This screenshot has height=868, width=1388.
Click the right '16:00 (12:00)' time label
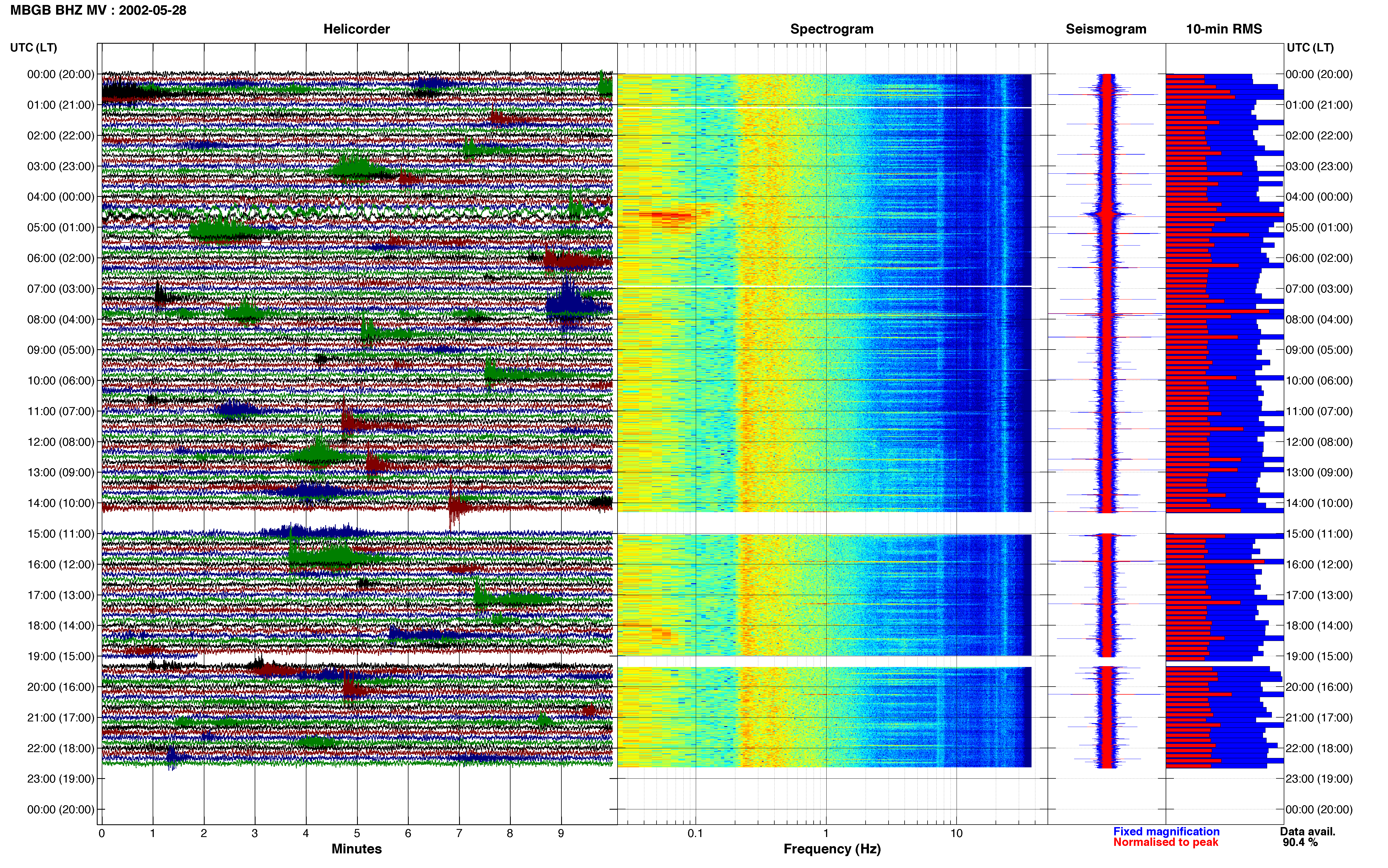pyautogui.click(x=1319, y=564)
